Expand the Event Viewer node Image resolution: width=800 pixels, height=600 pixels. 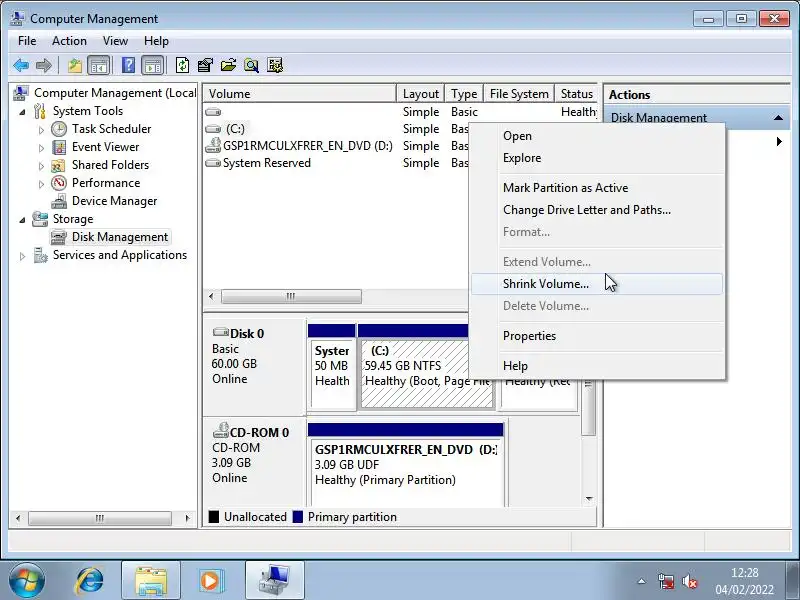coord(41,148)
